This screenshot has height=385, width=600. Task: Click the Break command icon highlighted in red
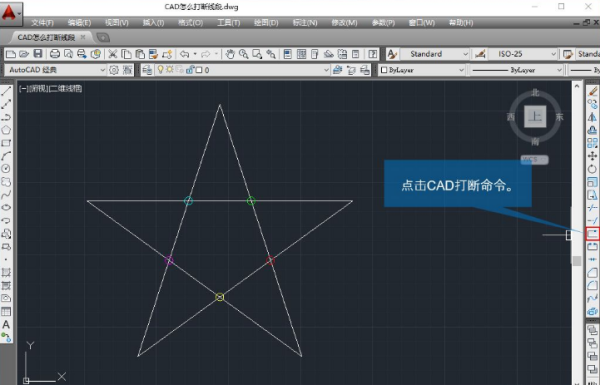pos(592,233)
